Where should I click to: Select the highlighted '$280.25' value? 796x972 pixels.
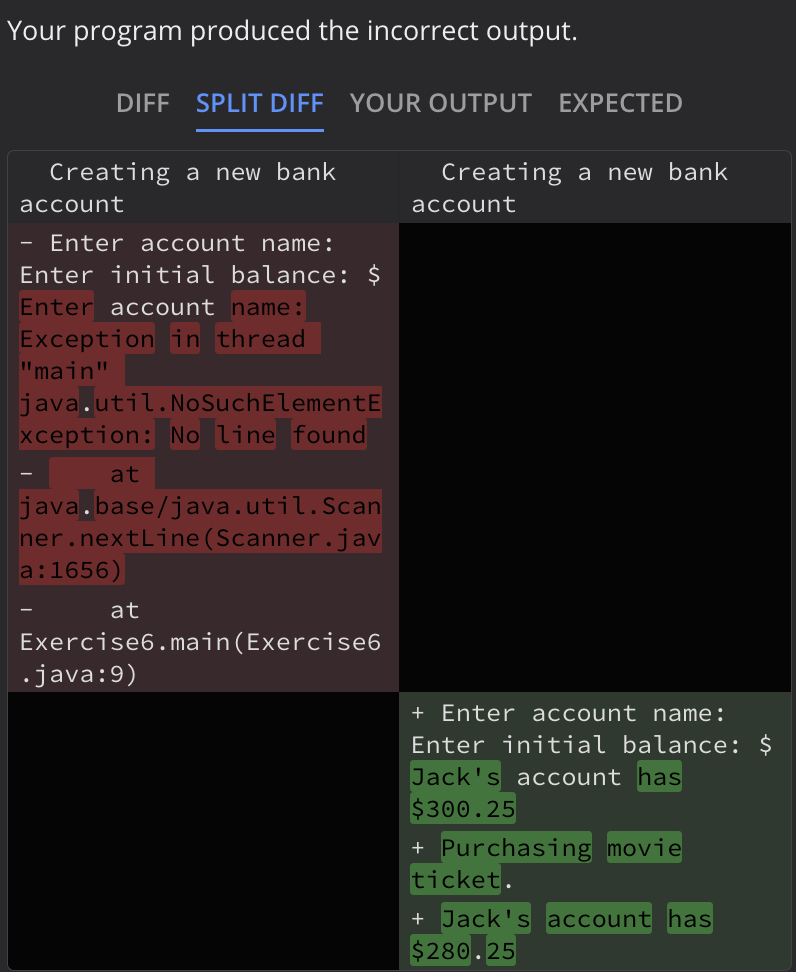(458, 950)
